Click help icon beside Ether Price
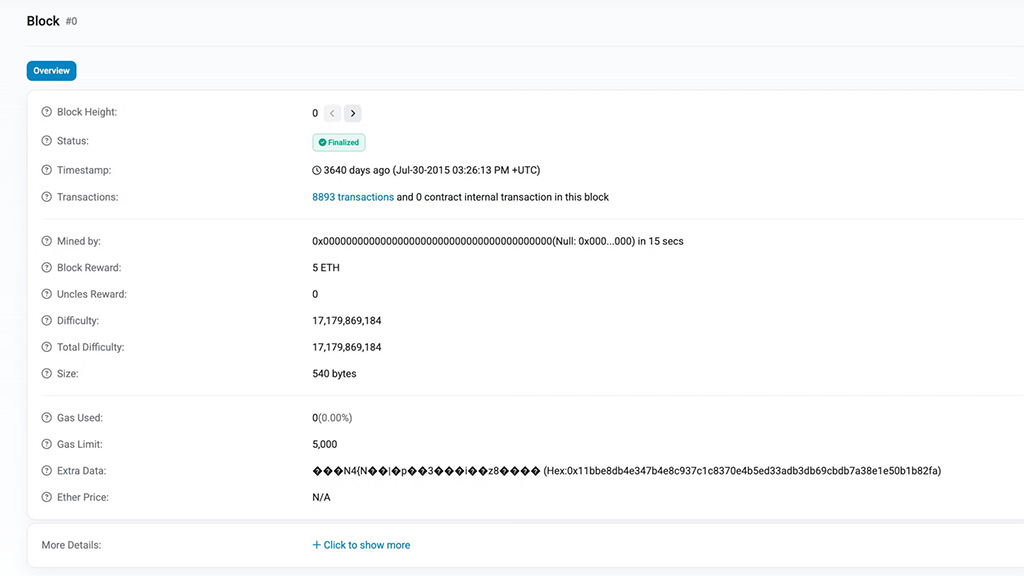 tap(47, 498)
